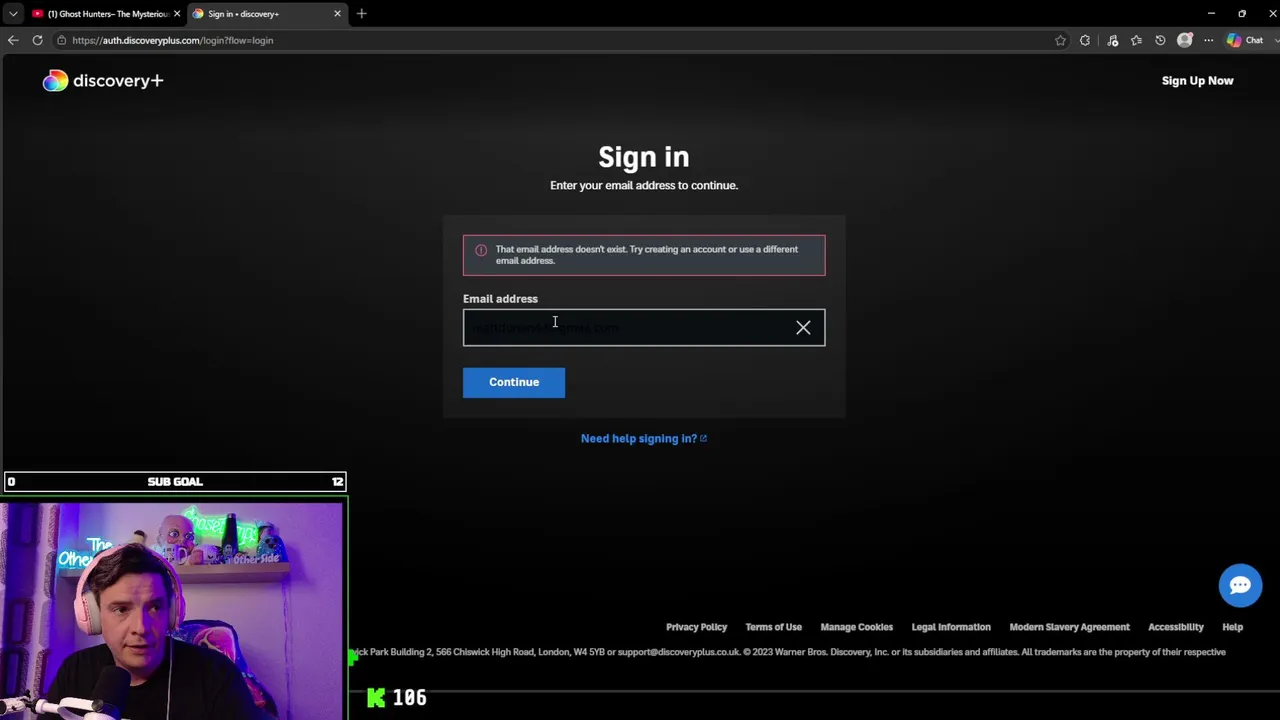Clear the email field with the X

(x=803, y=327)
